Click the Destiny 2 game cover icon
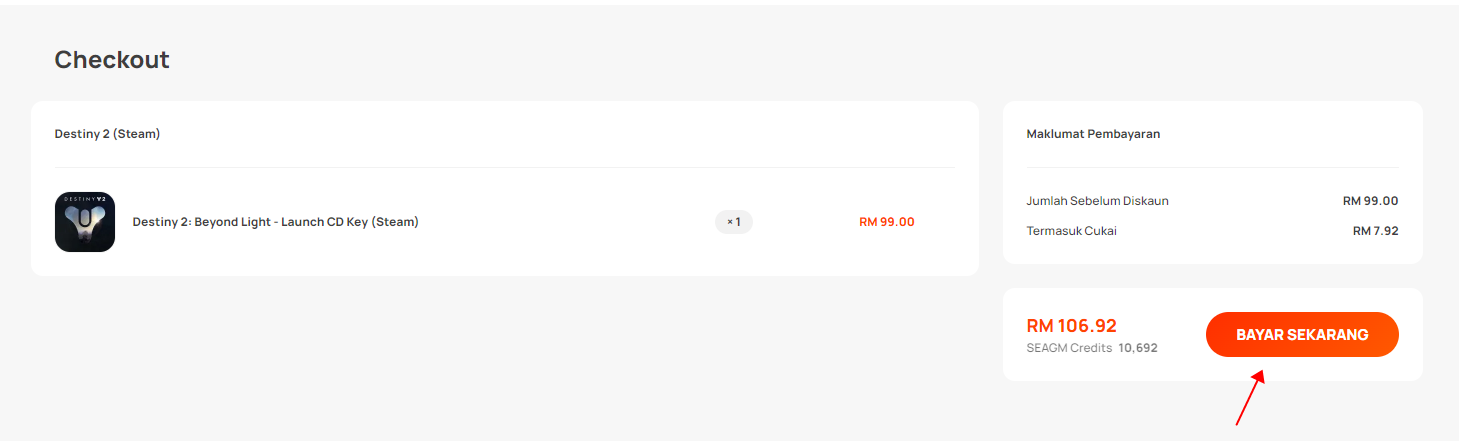The width and height of the screenshot is (1459, 441). tap(85, 222)
